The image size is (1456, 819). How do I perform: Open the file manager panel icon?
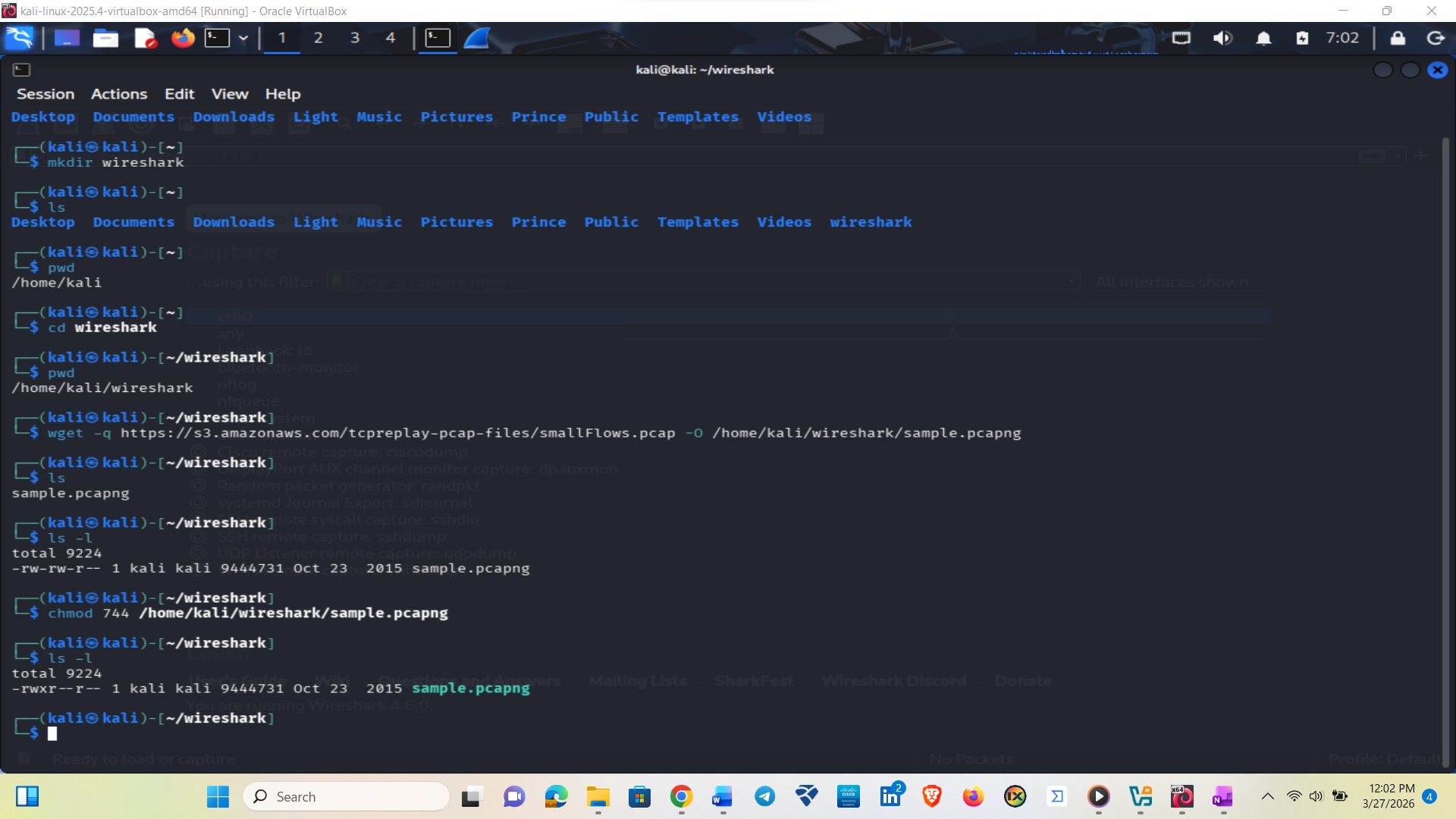[x=105, y=38]
